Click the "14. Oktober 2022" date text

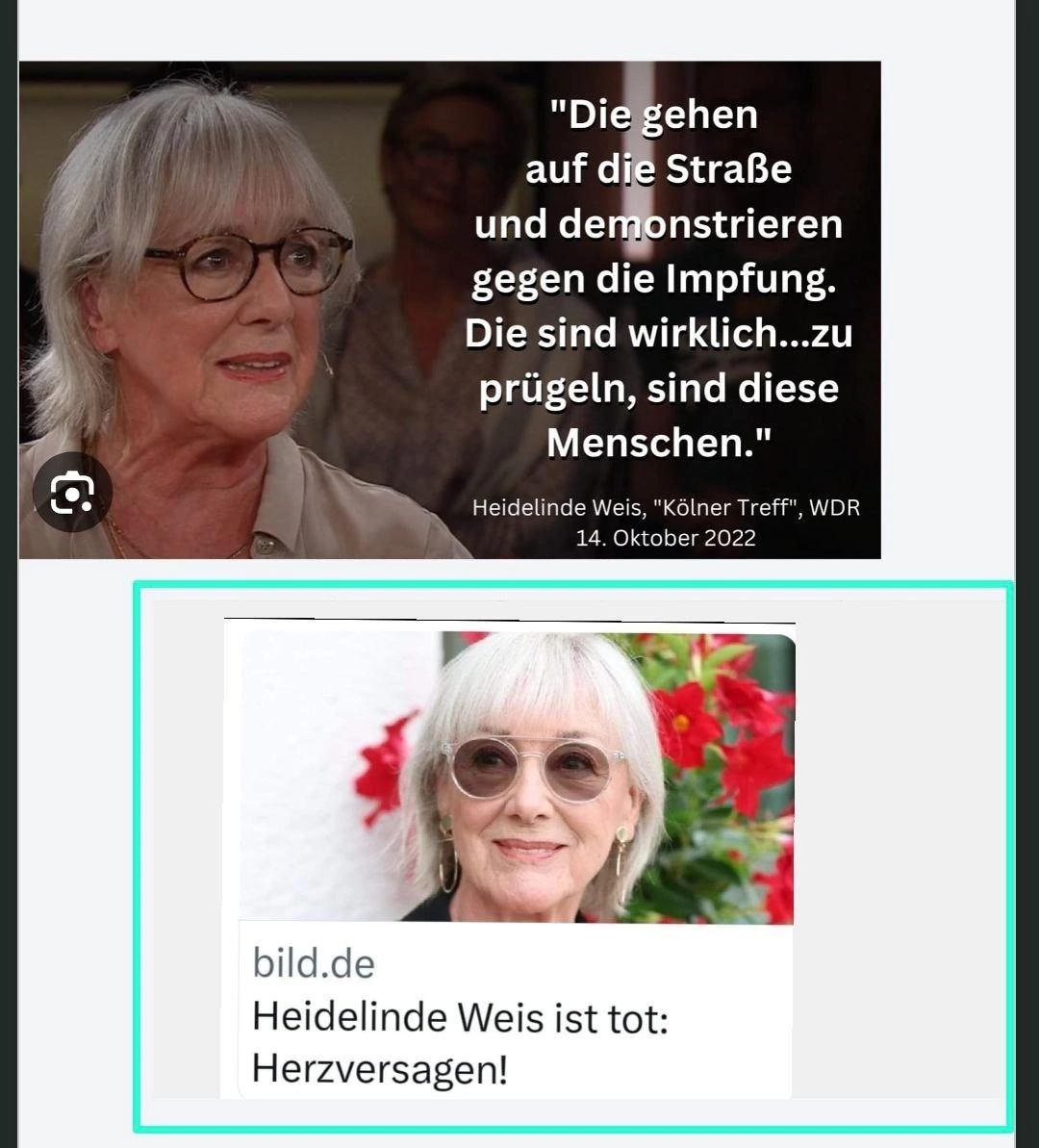click(666, 538)
